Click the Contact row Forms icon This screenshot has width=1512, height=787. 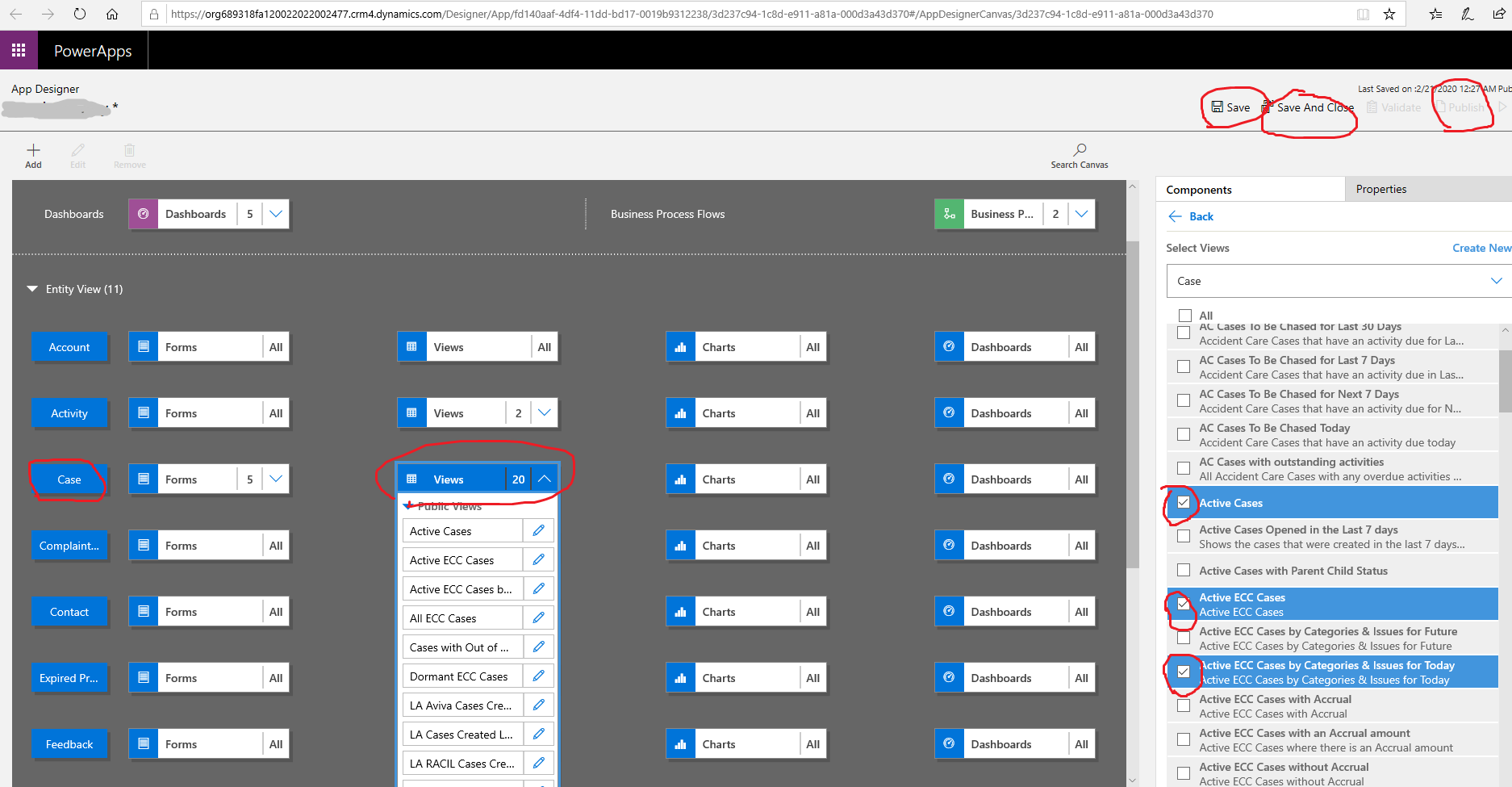143,612
